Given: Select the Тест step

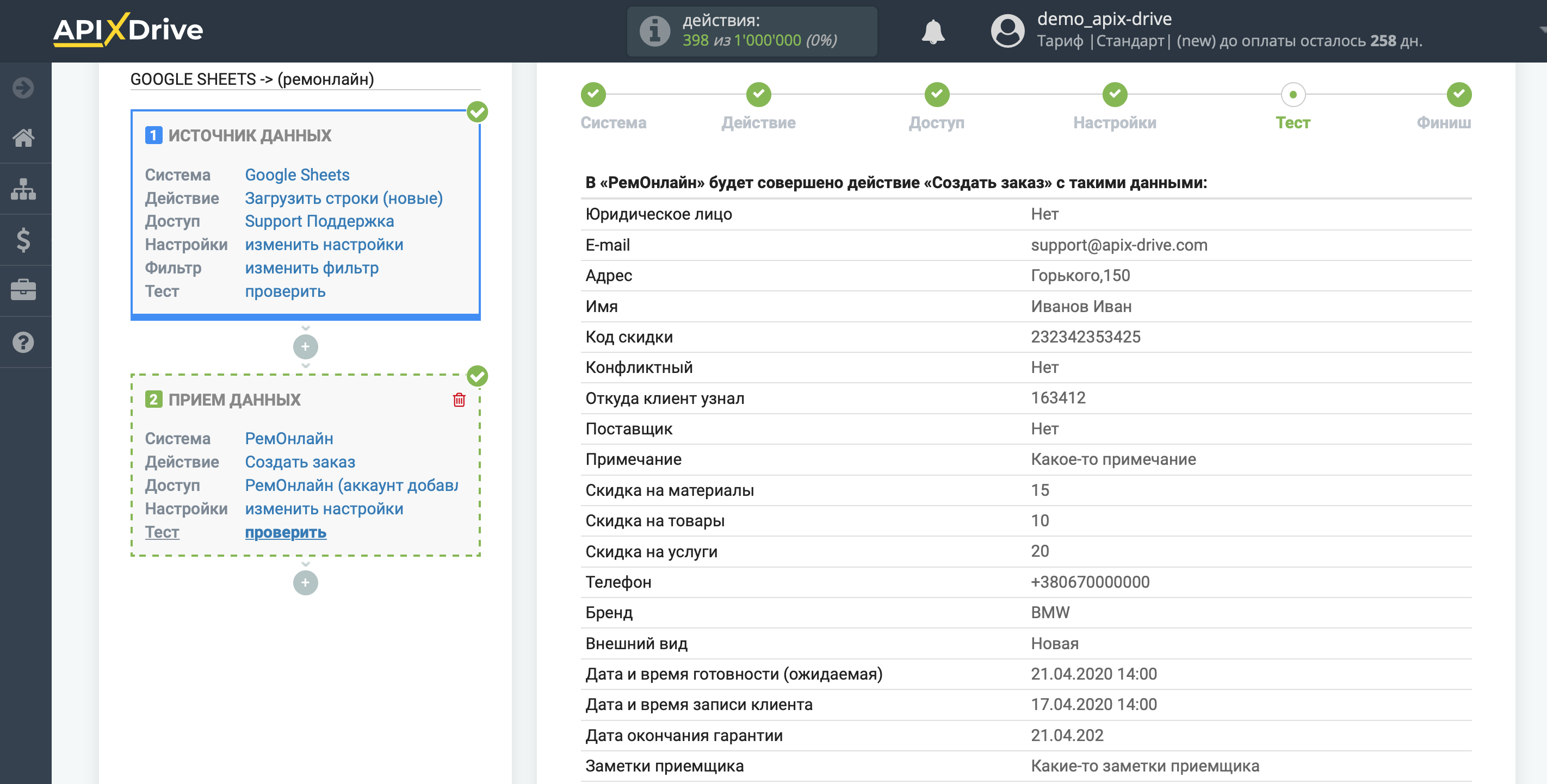Looking at the screenshot, I should (x=1293, y=94).
